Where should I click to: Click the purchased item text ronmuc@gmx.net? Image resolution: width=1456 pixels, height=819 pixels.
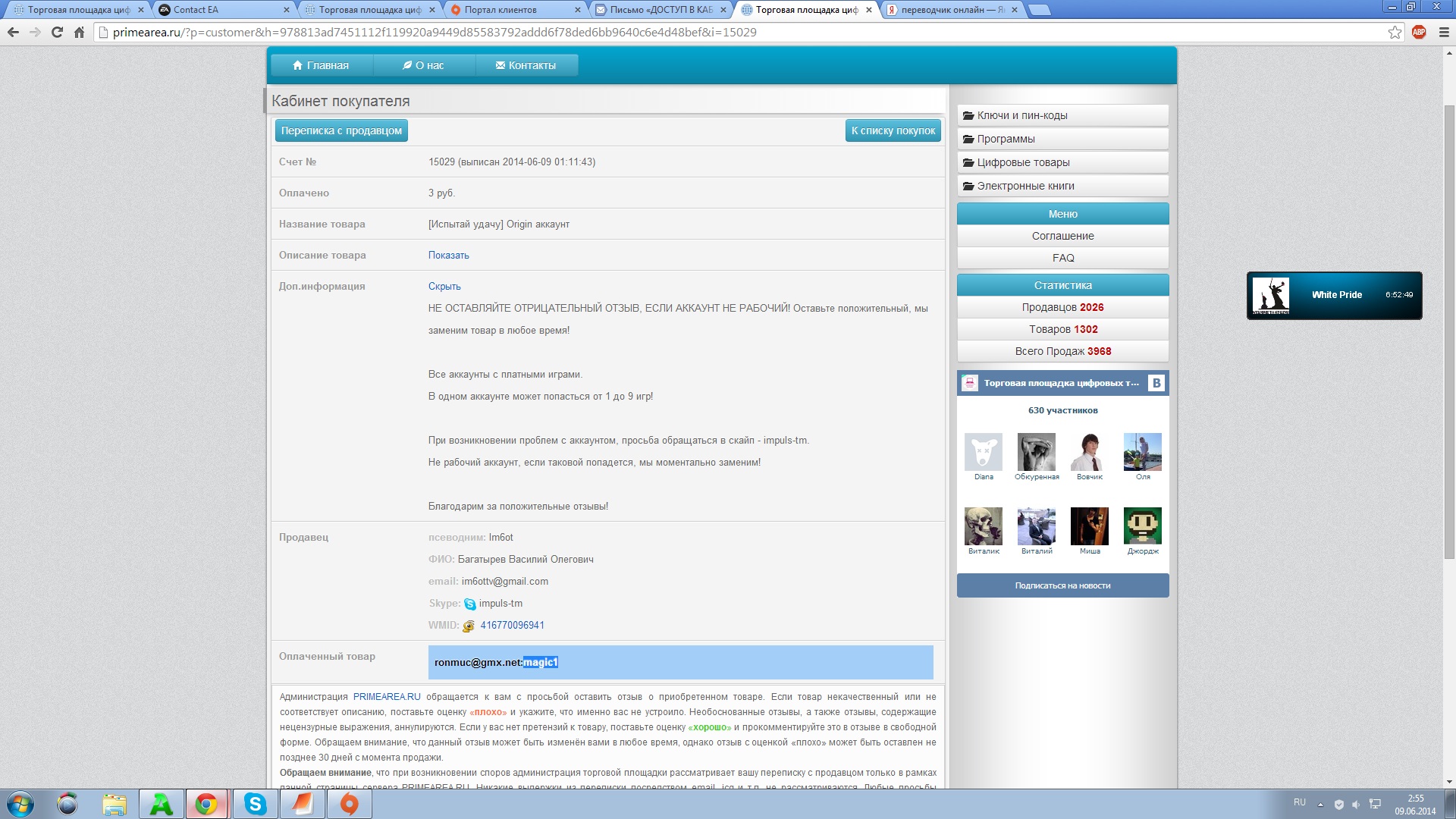477,663
